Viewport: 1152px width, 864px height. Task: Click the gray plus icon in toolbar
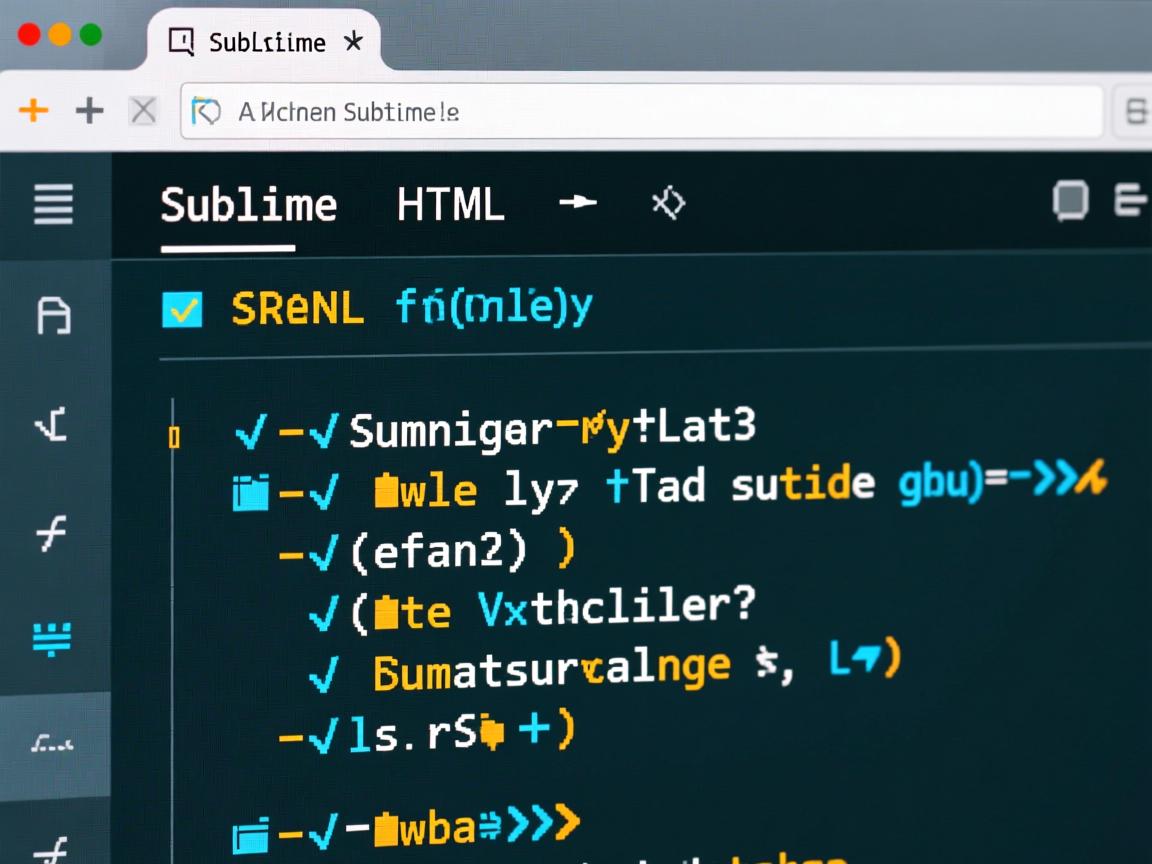[90, 110]
